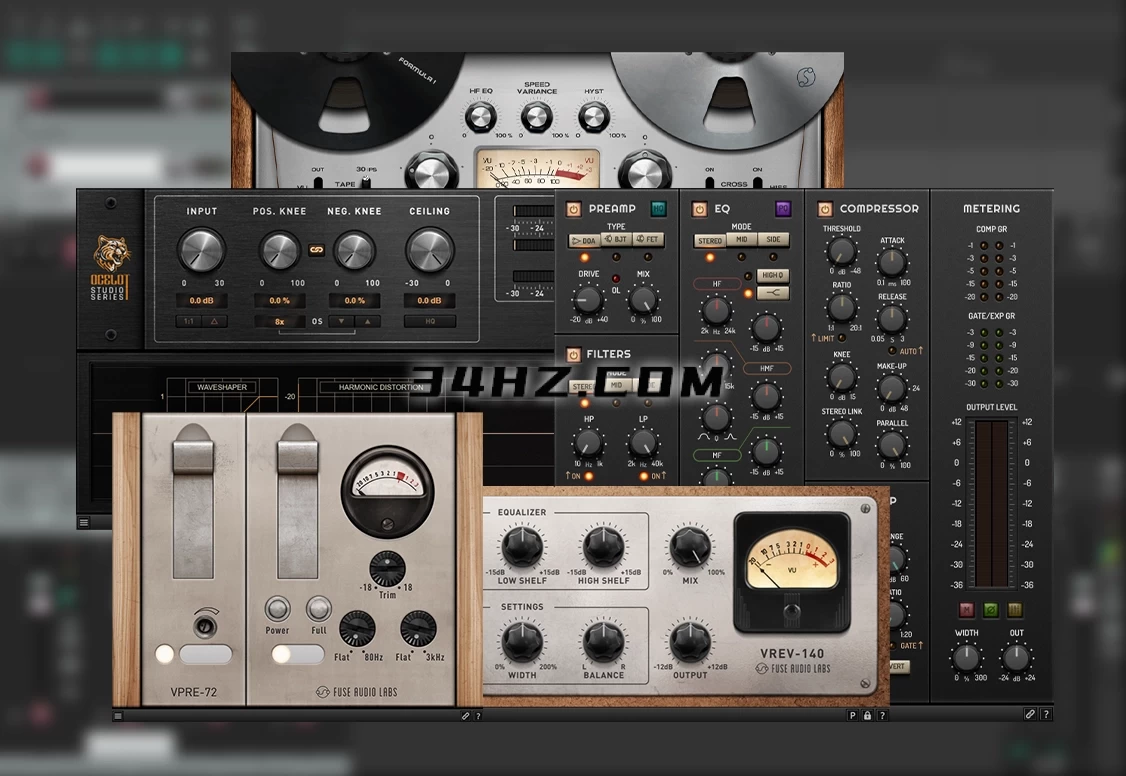Screen dimensions: 1126x776
Task: Click the compressor Threshold knob
Action: coord(841,251)
